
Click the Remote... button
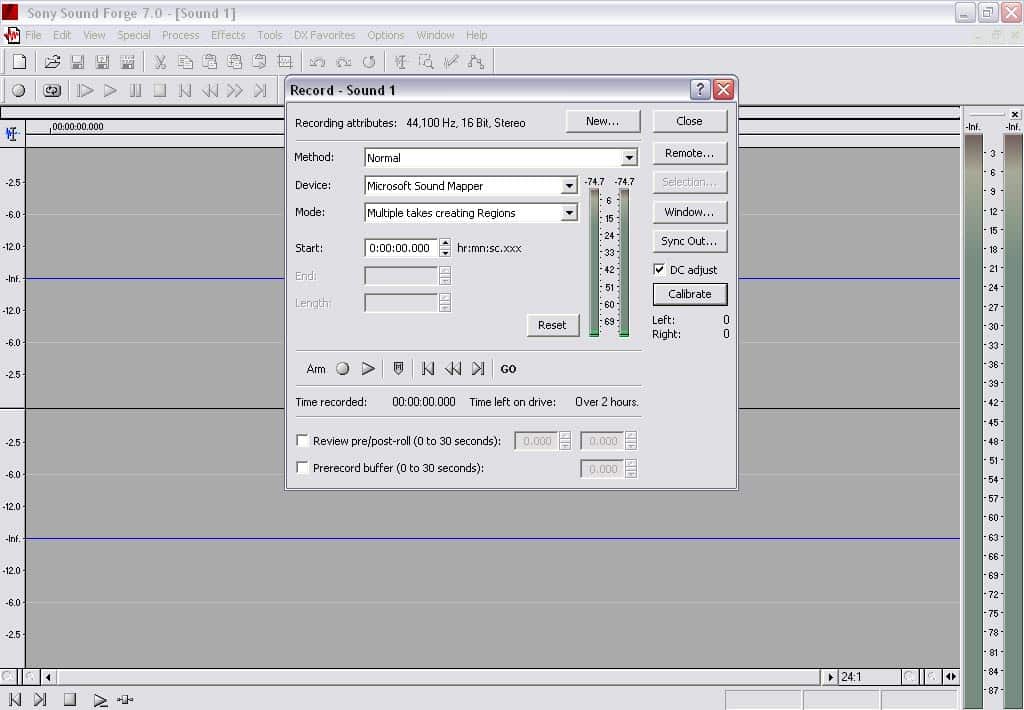click(690, 153)
